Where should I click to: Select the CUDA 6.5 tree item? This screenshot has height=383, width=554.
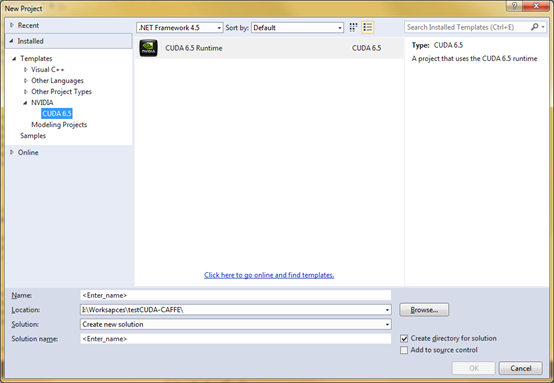pyautogui.click(x=57, y=113)
